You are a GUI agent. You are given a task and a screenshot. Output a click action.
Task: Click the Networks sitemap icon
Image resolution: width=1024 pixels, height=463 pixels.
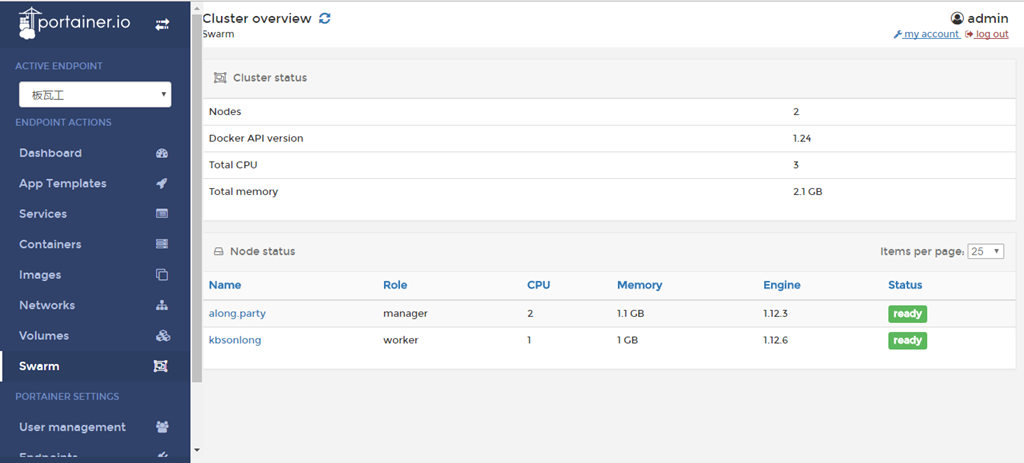[x=162, y=305]
